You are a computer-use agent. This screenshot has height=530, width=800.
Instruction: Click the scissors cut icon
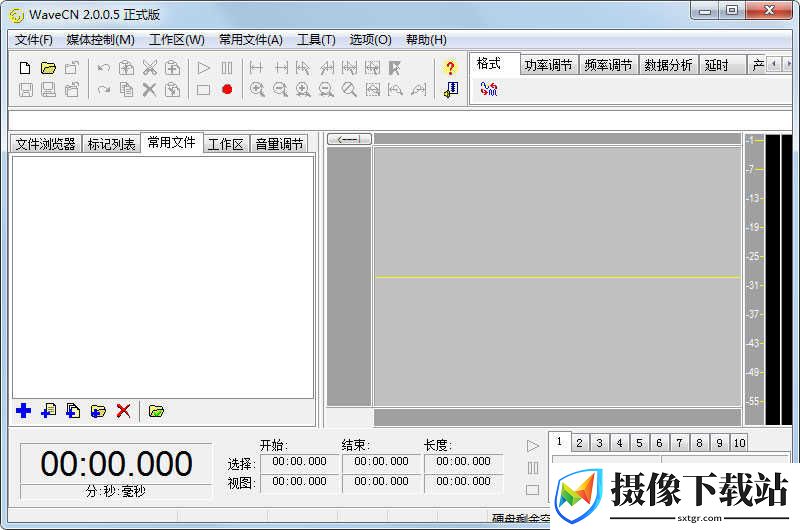(x=149, y=68)
